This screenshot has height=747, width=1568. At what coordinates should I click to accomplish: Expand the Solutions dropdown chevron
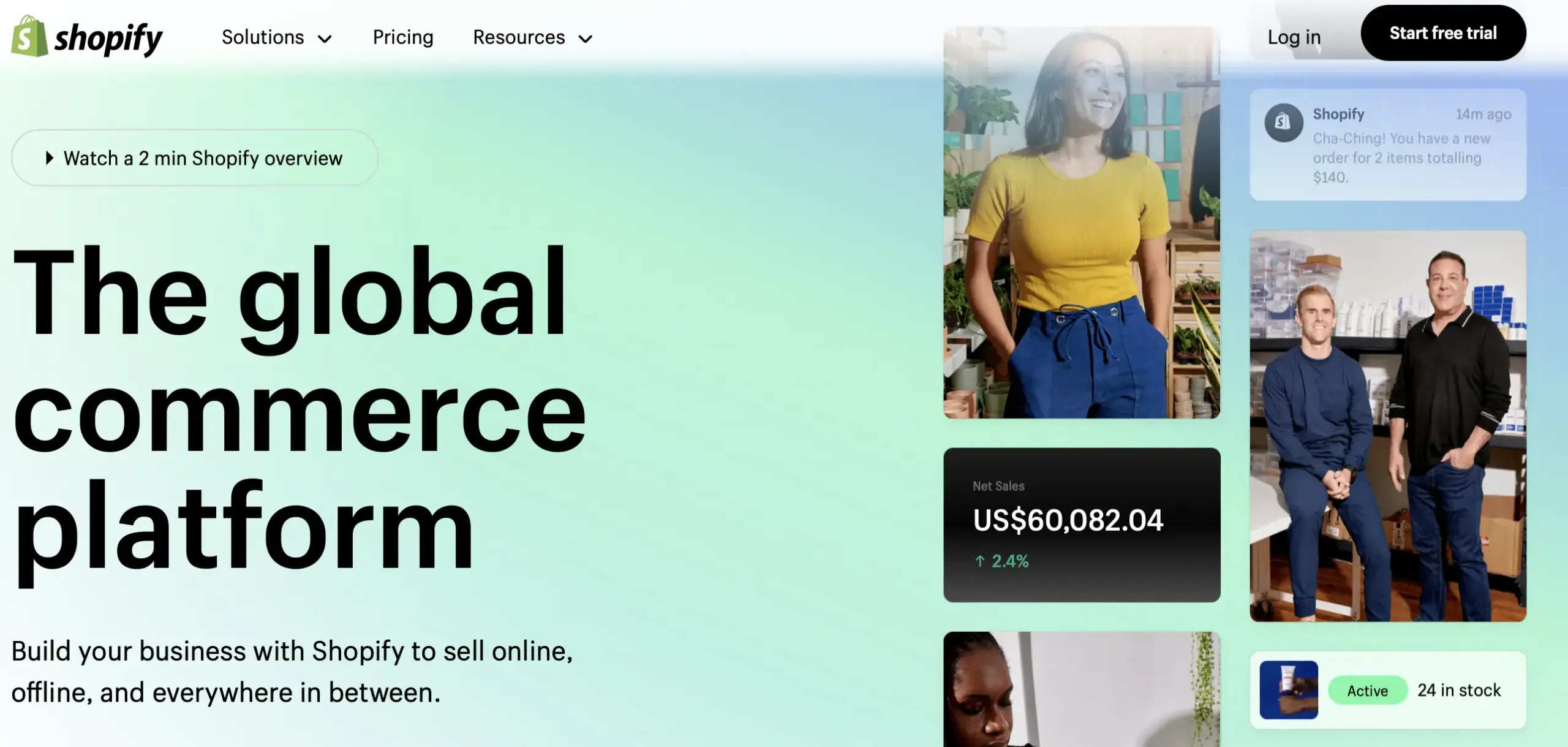tap(325, 39)
